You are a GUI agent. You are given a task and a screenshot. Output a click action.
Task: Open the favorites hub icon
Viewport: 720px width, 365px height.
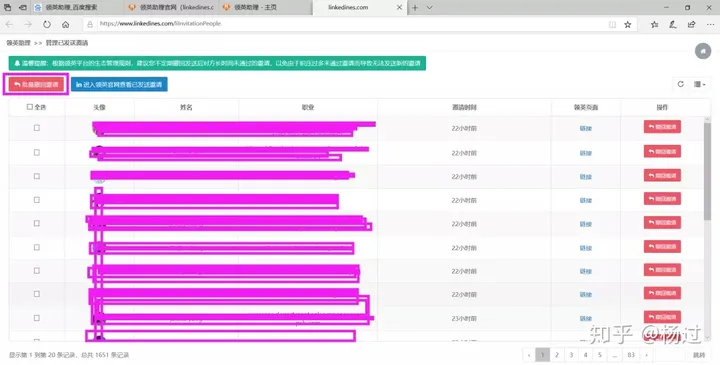(x=654, y=24)
